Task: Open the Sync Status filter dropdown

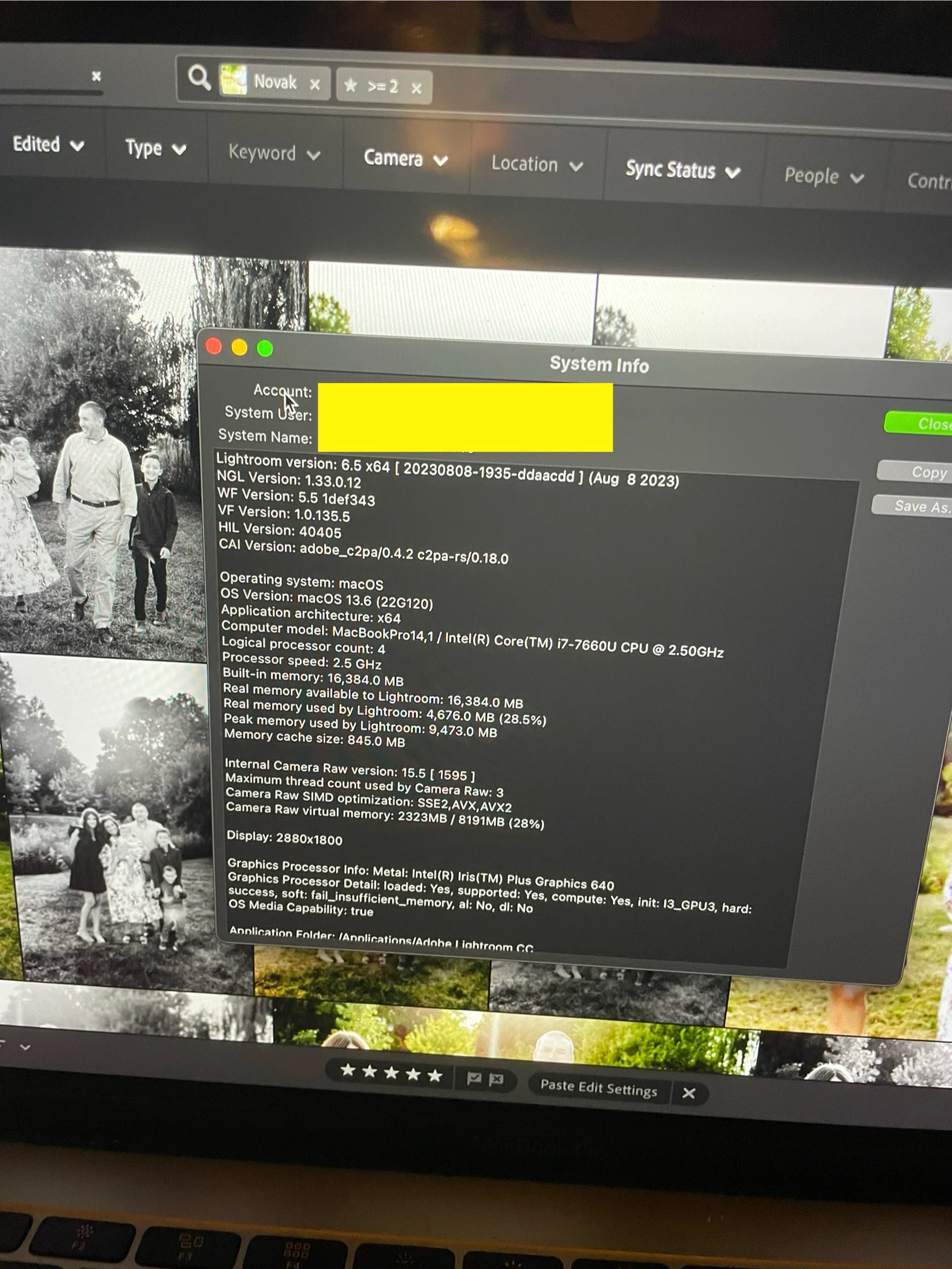Action: tap(683, 171)
